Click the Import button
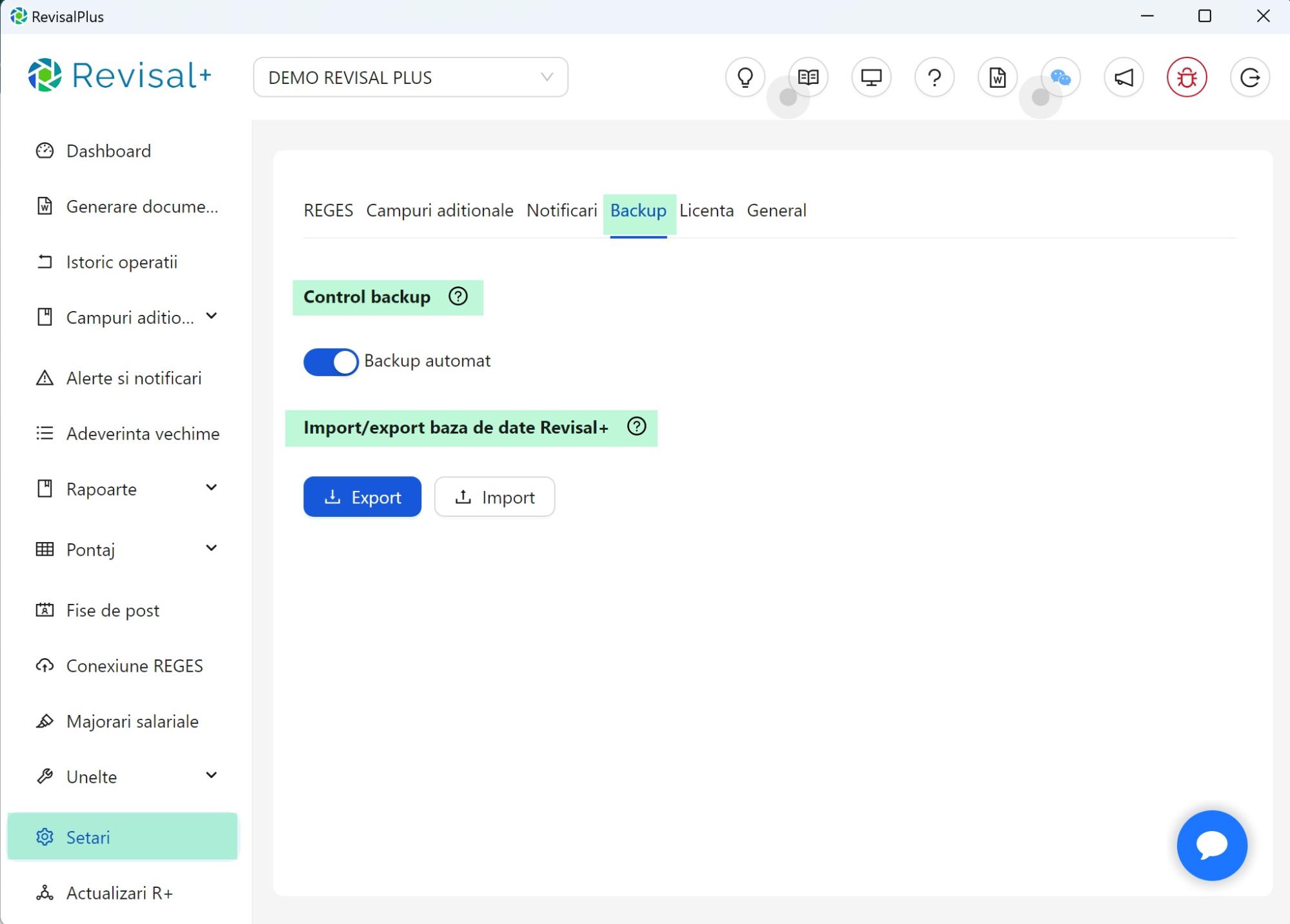This screenshot has width=1290, height=924. [494, 497]
